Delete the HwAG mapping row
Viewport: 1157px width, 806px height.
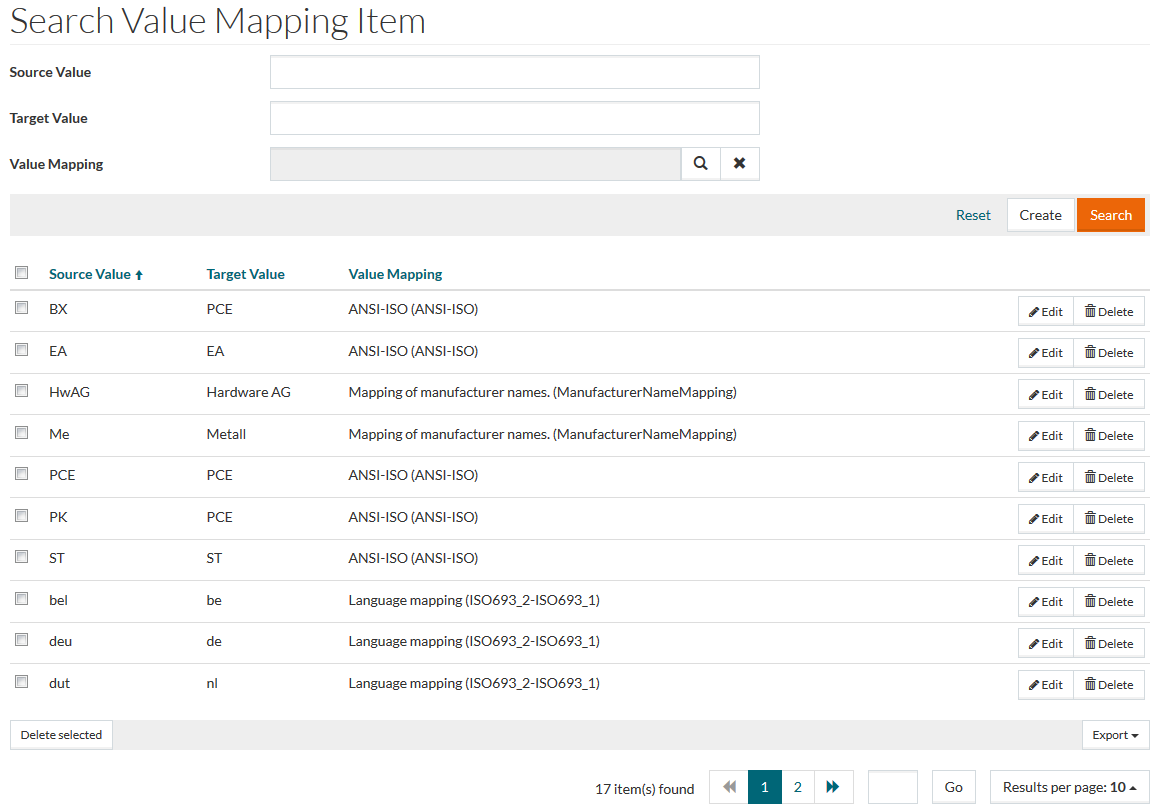pyautogui.click(x=1109, y=394)
